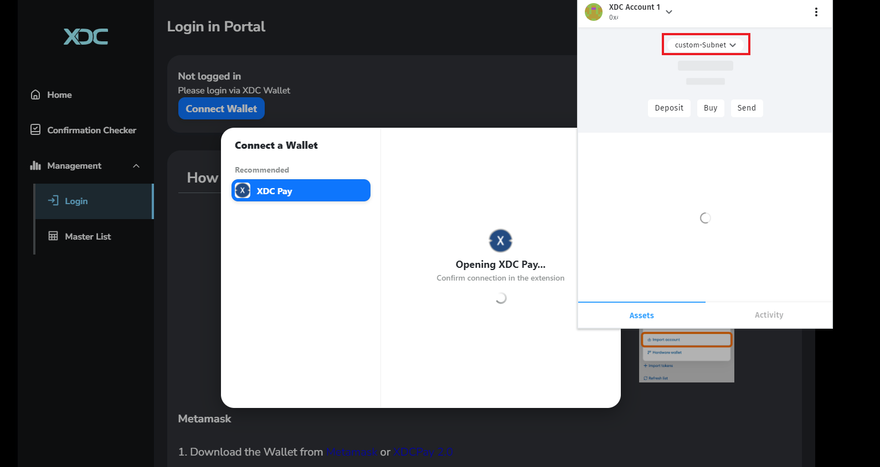The image size is (880, 467).
Task: Collapse the Management section chevron
Action: [136, 166]
